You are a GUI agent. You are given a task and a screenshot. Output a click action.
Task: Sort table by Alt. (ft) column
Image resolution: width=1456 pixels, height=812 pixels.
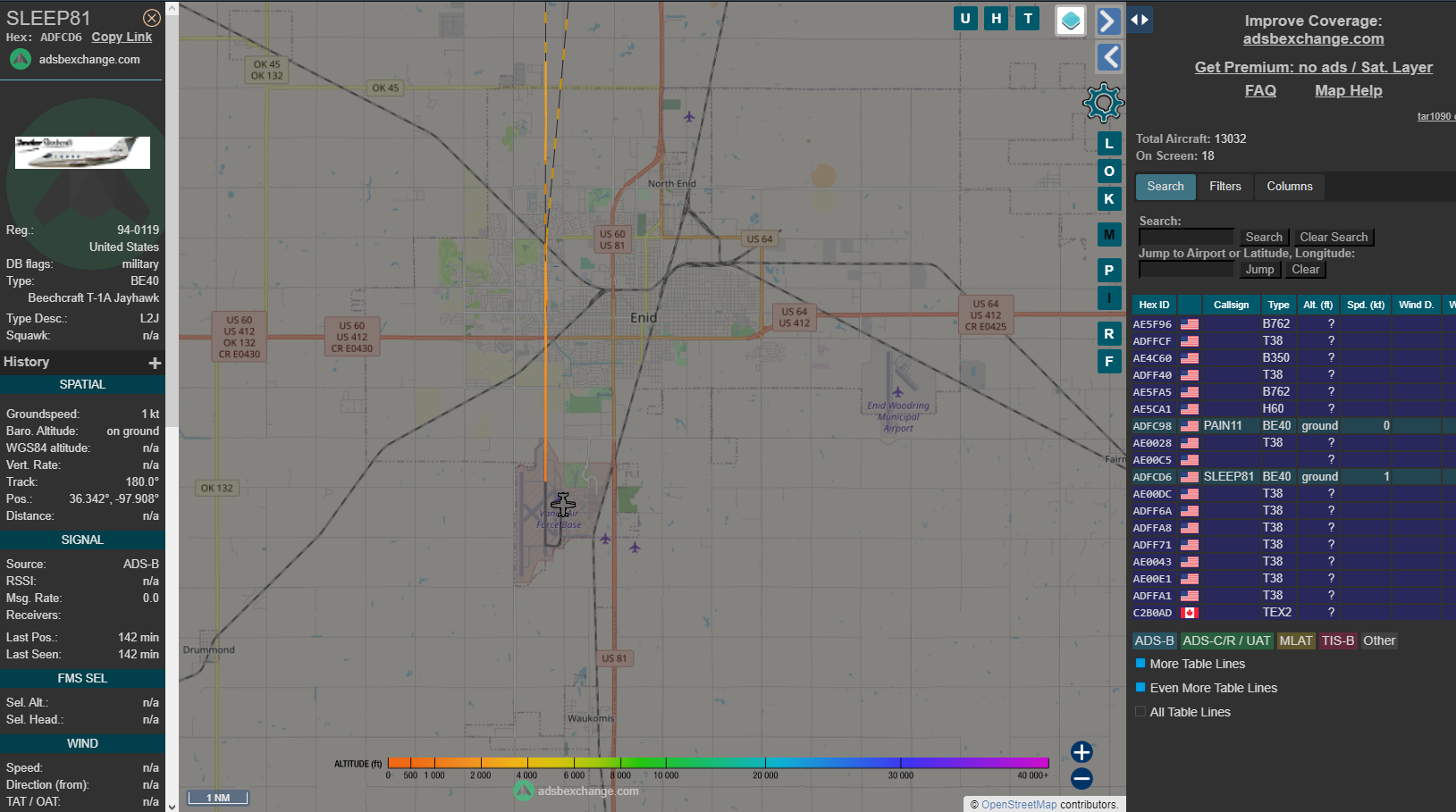pos(1317,306)
